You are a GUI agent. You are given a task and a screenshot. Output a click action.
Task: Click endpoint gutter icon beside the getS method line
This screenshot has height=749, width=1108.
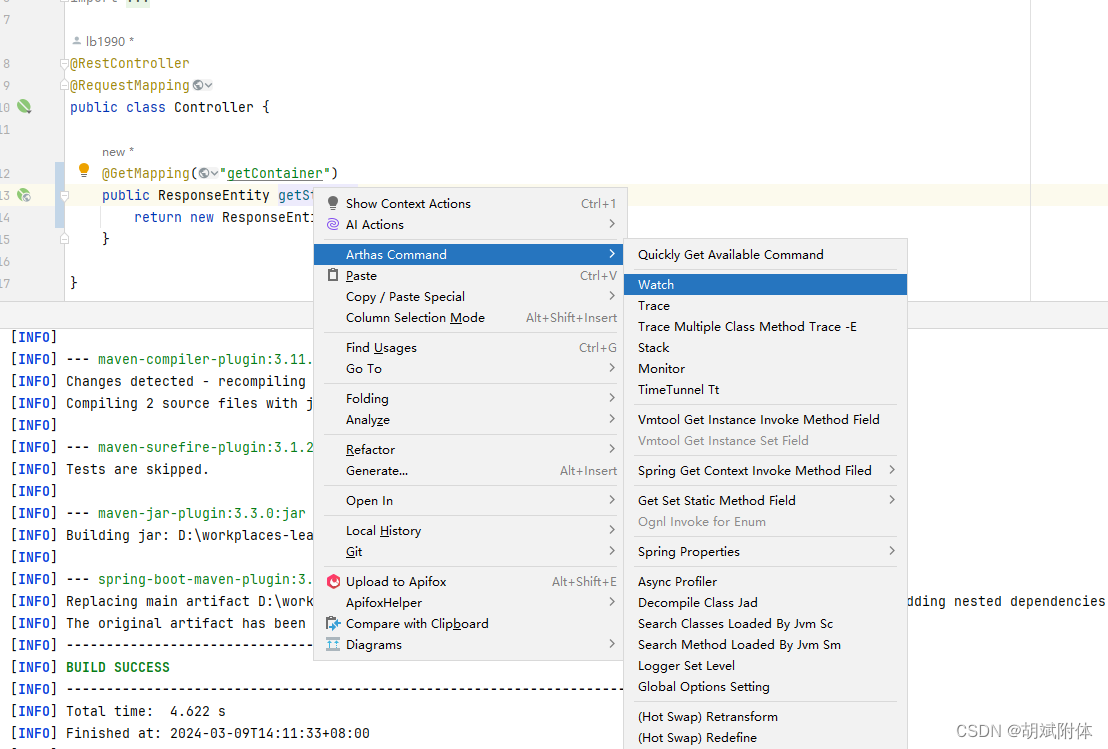[x=24, y=195]
